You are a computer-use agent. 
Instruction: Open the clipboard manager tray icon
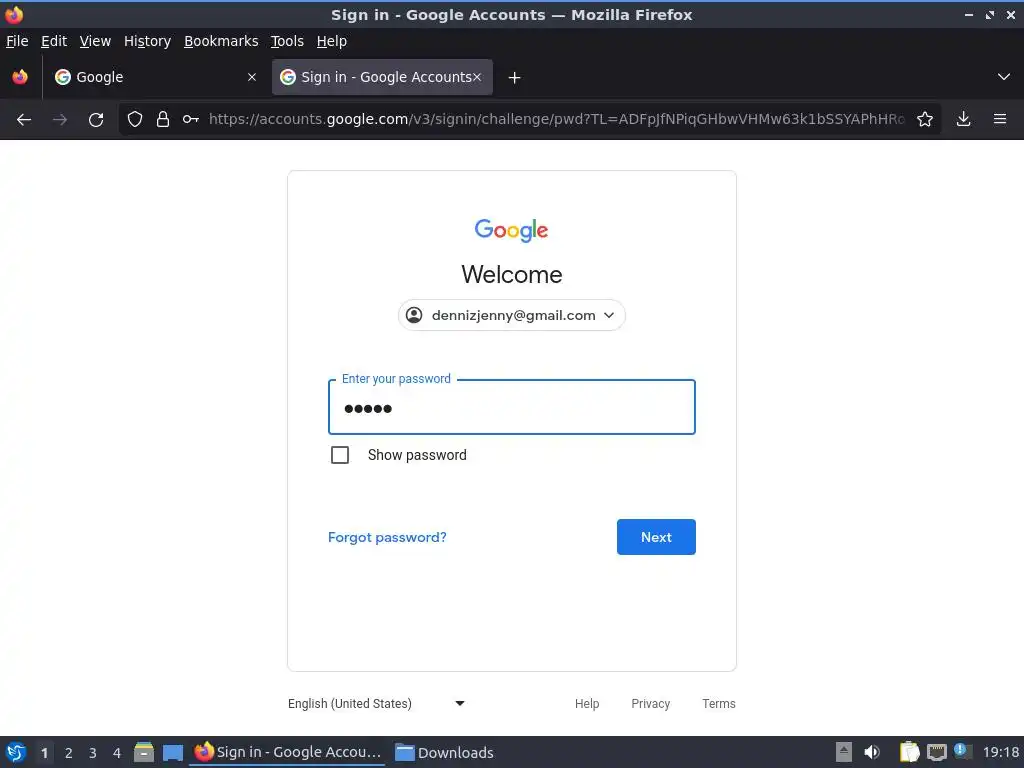pos(908,752)
